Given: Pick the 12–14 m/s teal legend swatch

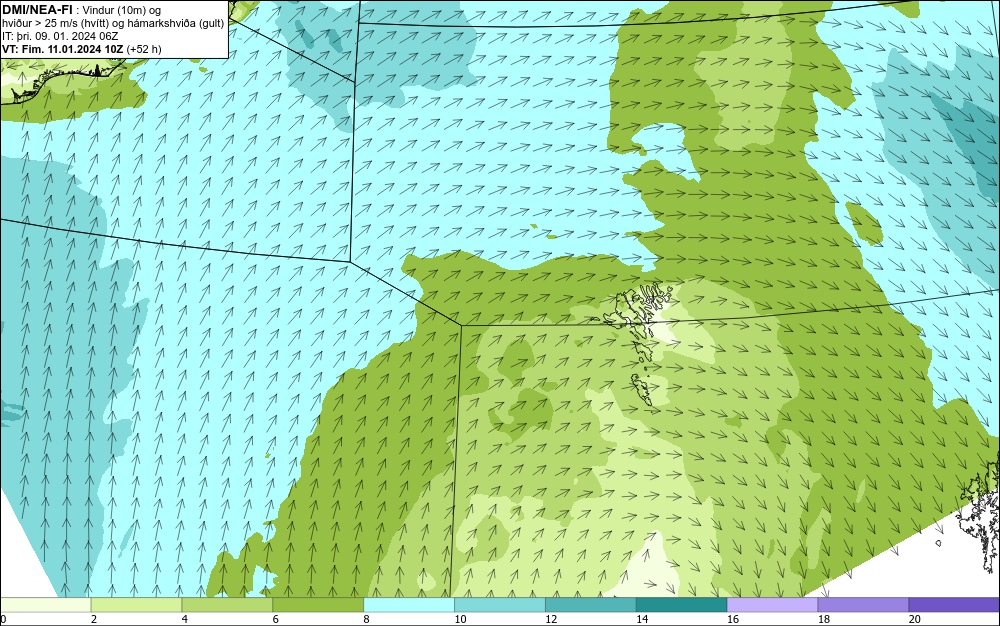Looking at the screenshot, I should coord(591,604).
